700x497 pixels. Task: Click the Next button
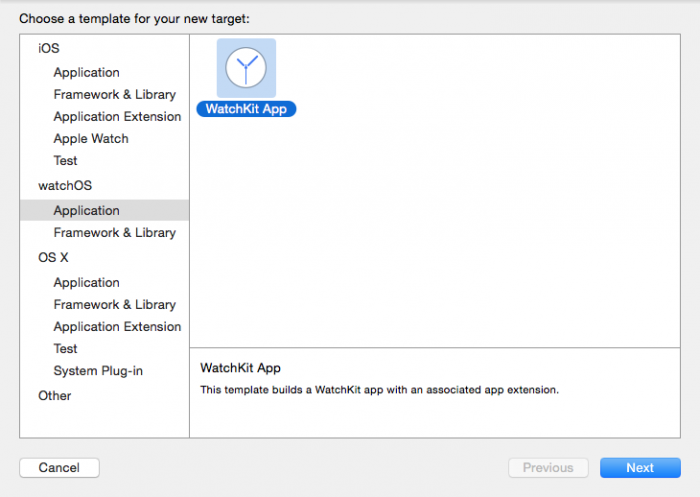point(640,468)
